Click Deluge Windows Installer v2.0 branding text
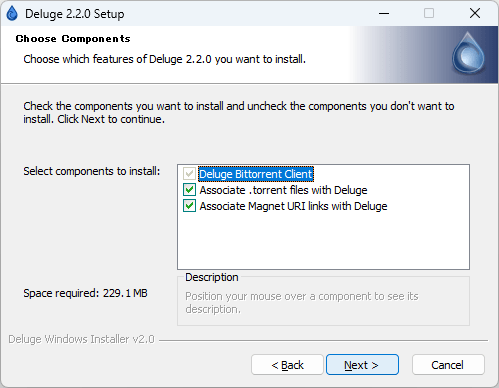This screenshot has width=499, height=388. click(81, 339)
